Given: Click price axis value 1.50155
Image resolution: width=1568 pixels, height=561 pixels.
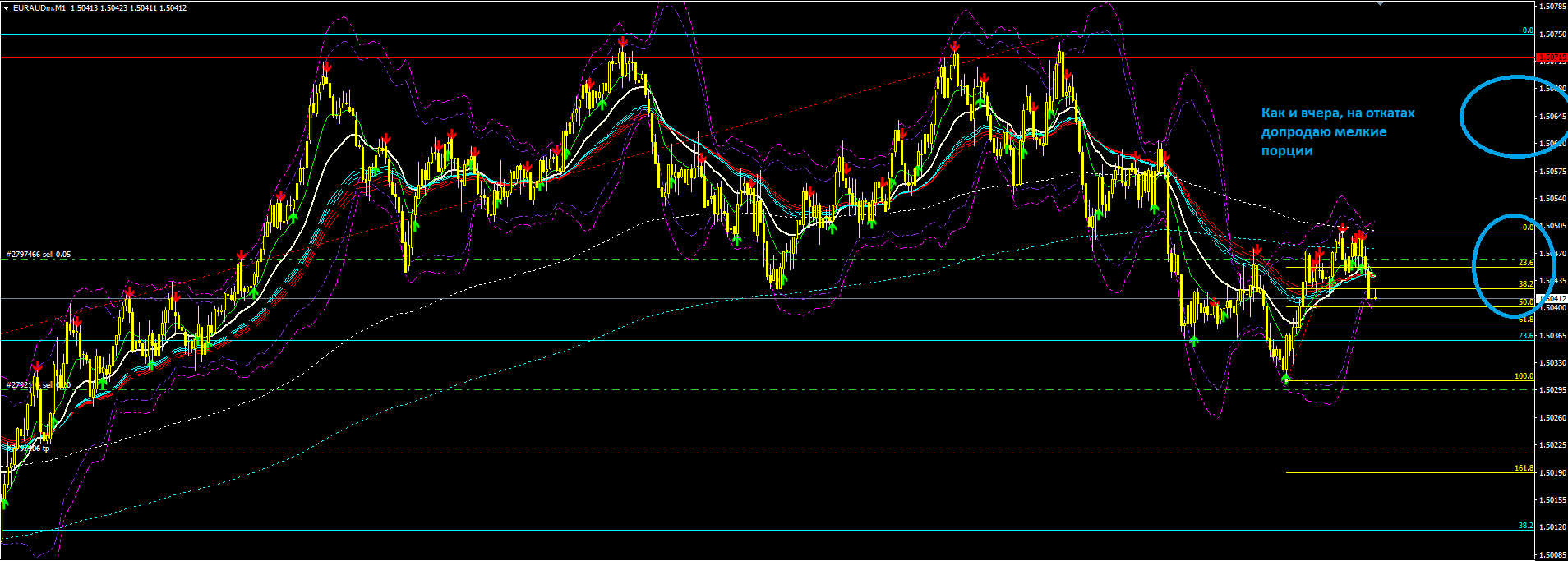Looking at the screenshot, I should [1552, 500].
